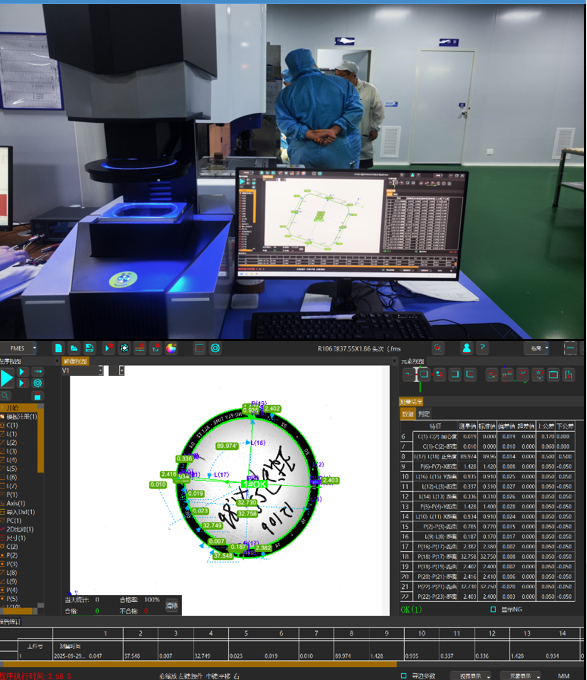
Task: Select Axis(1) in the program tree
Action: [16, 503]
